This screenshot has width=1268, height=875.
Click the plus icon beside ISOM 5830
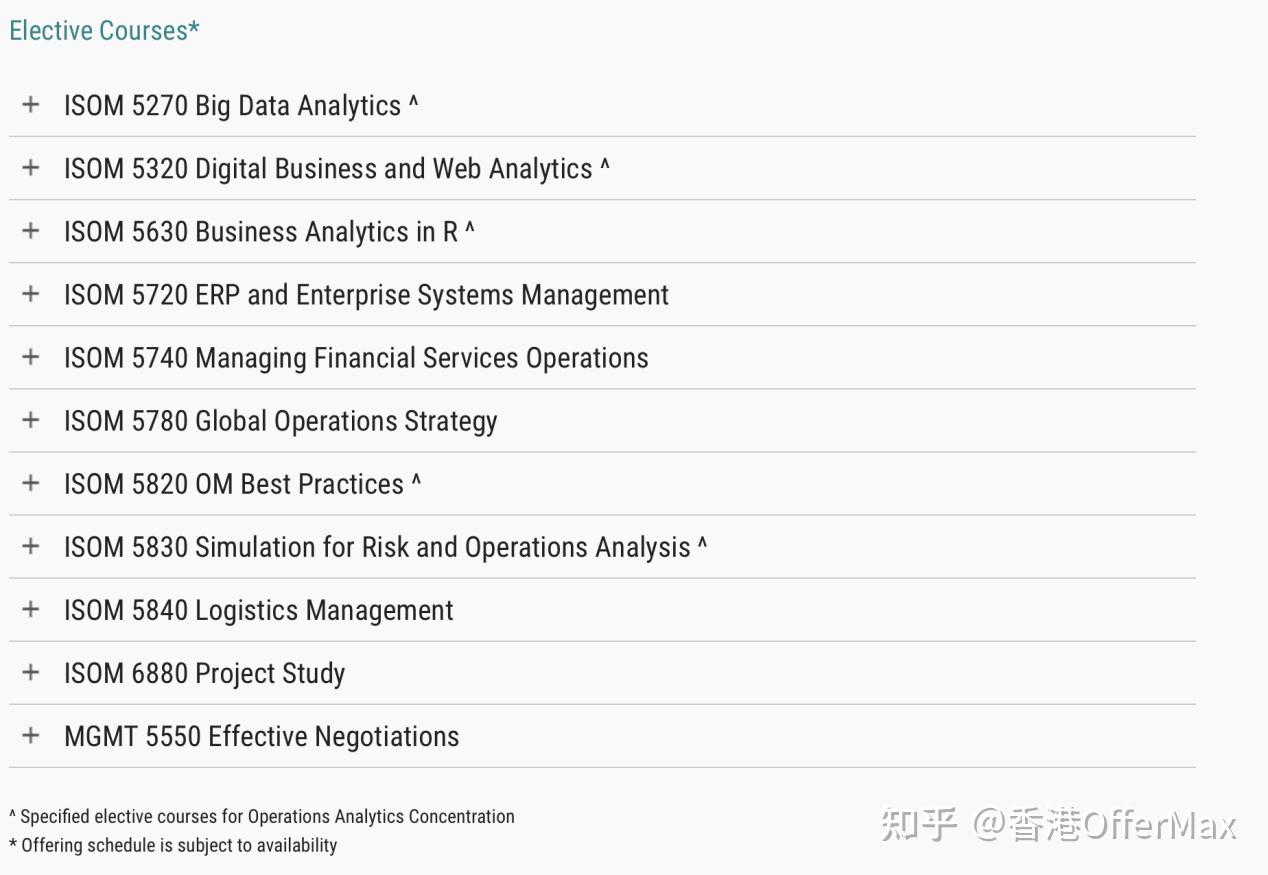tap(30, 546)
